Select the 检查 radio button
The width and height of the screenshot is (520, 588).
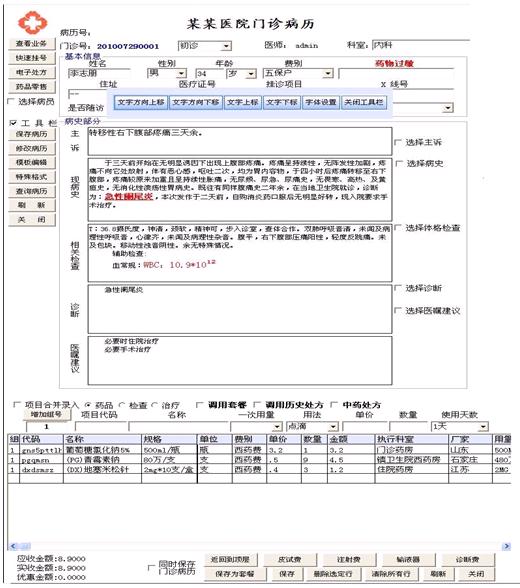(122, 405)
